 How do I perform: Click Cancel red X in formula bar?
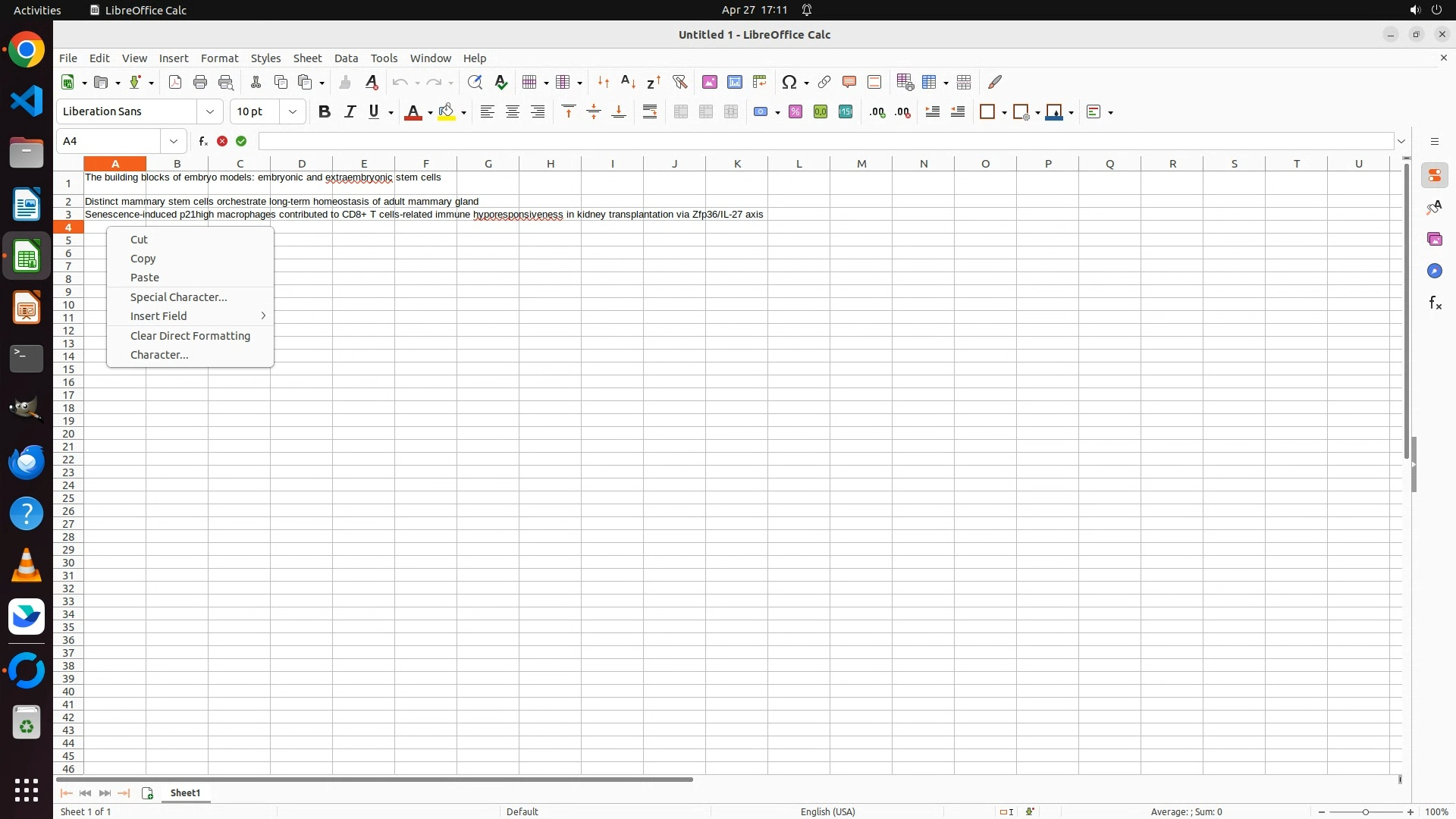click(x=222, y=141)
